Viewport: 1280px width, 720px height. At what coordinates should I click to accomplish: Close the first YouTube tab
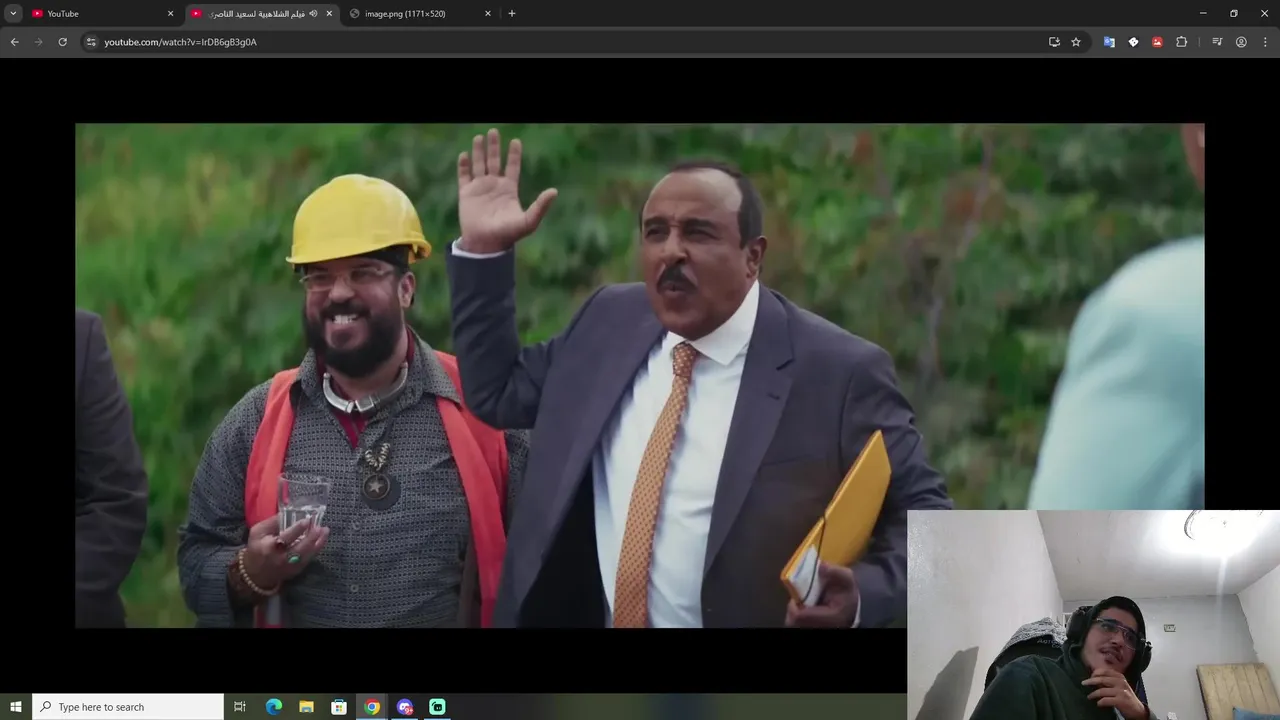point(170,13)
